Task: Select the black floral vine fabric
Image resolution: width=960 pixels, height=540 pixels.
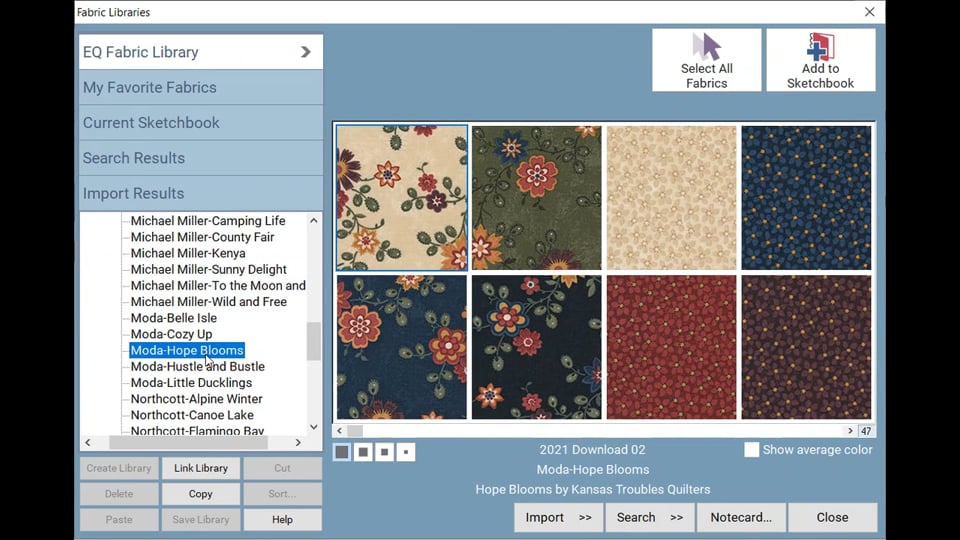Action: coord(537,347)
